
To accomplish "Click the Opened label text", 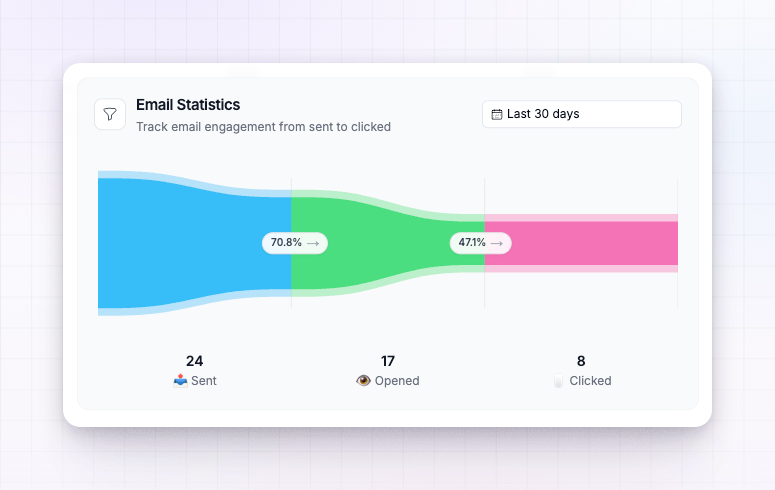I will (x=397, y=381).
